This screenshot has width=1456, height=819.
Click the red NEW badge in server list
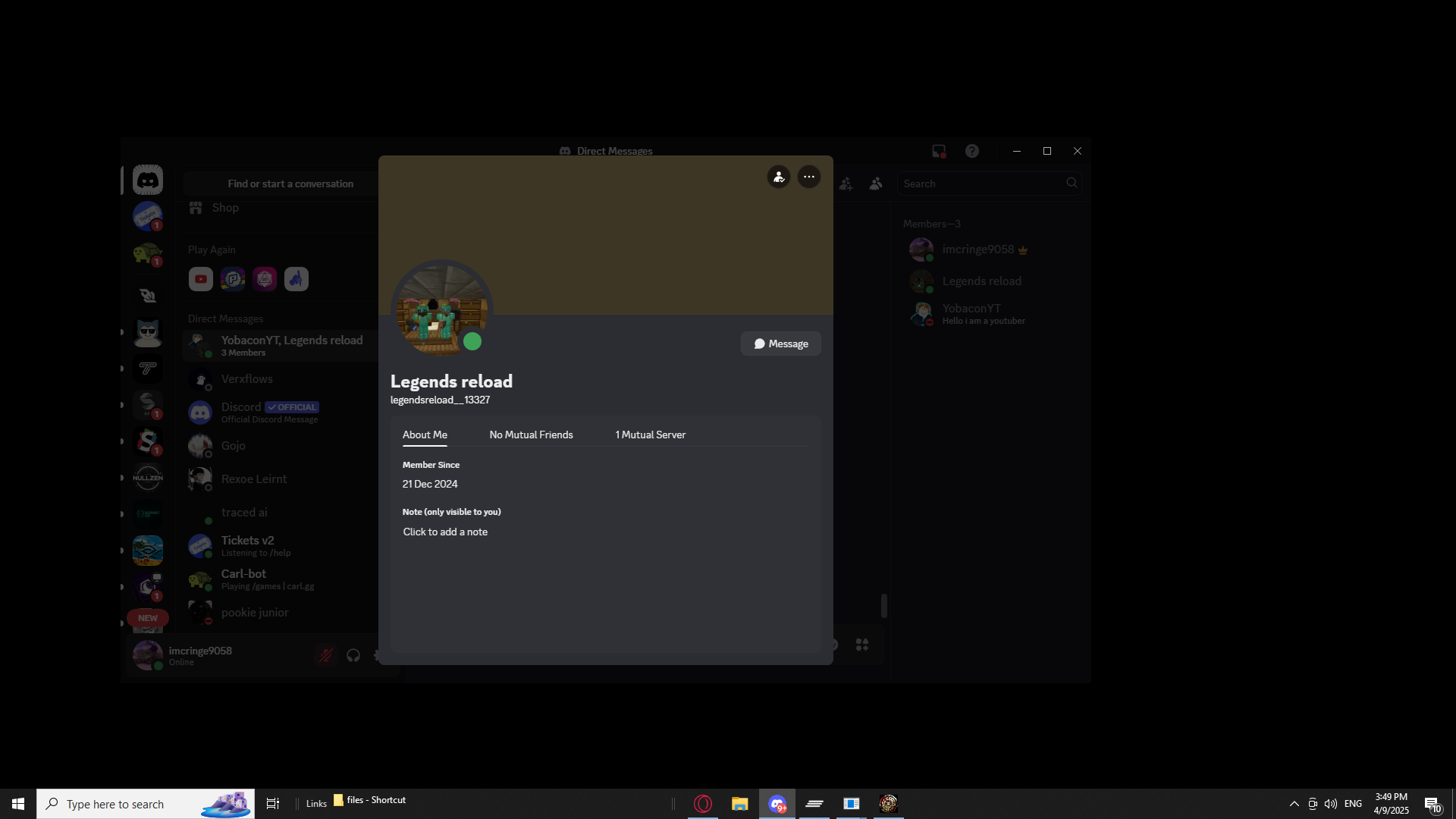coord(148,618)
